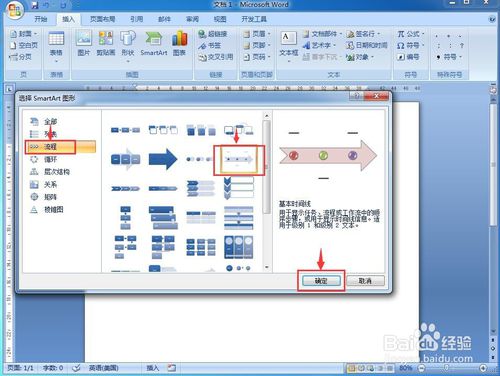Open the Header (页眉) dropdown
This screenshot has width=500, height=376.
(257, 34)
